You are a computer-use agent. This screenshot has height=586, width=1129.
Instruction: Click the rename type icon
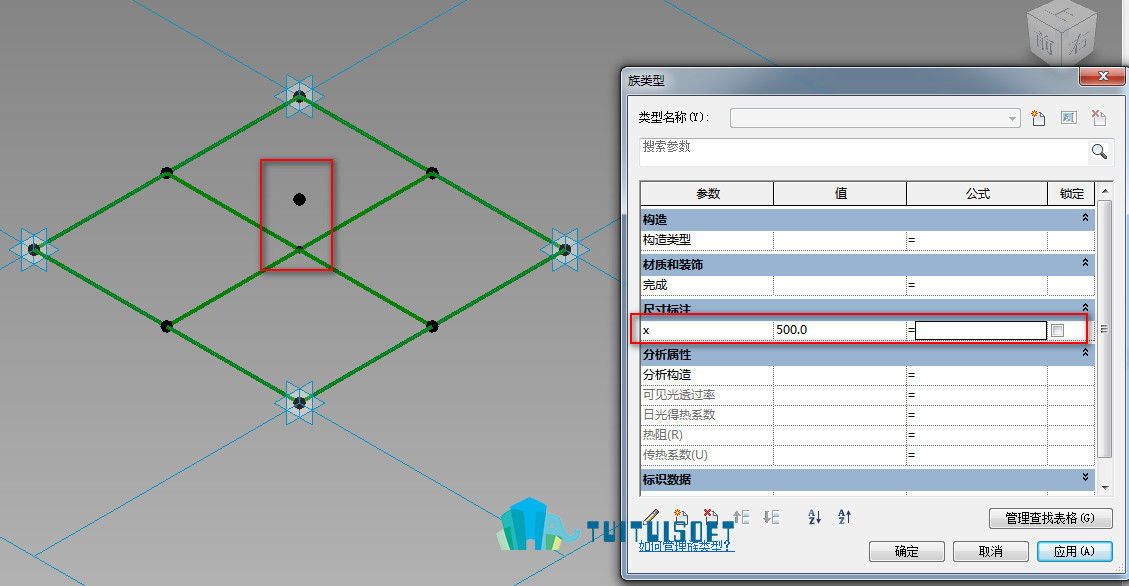(x=1069, y=118)
